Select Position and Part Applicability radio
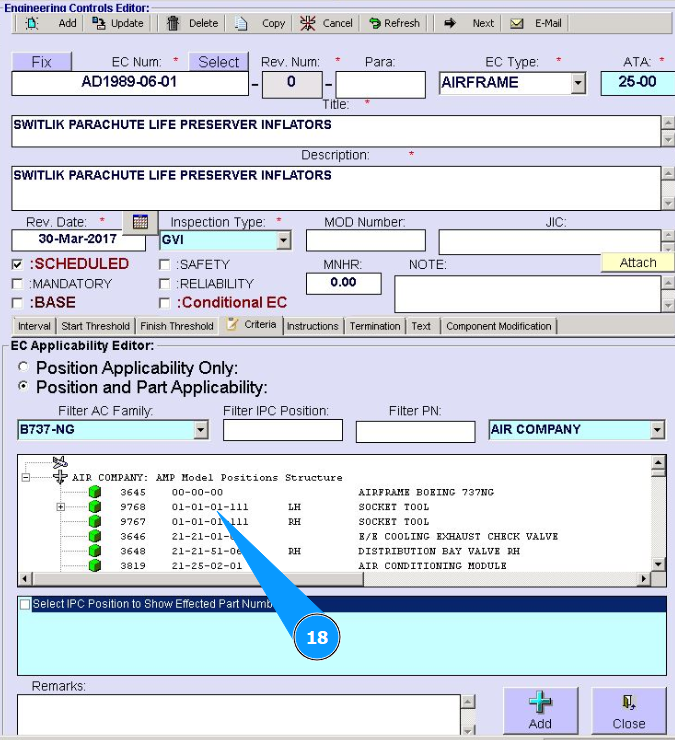Screen dimensions: 675x740 [x=23, y=386]
